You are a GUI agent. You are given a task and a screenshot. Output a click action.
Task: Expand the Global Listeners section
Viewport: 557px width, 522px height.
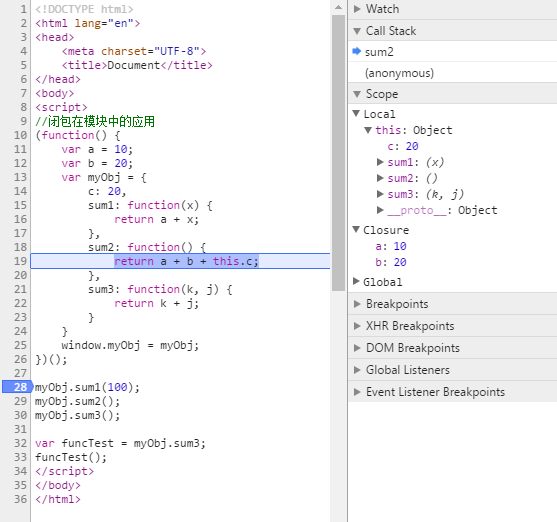click(357, 370)
